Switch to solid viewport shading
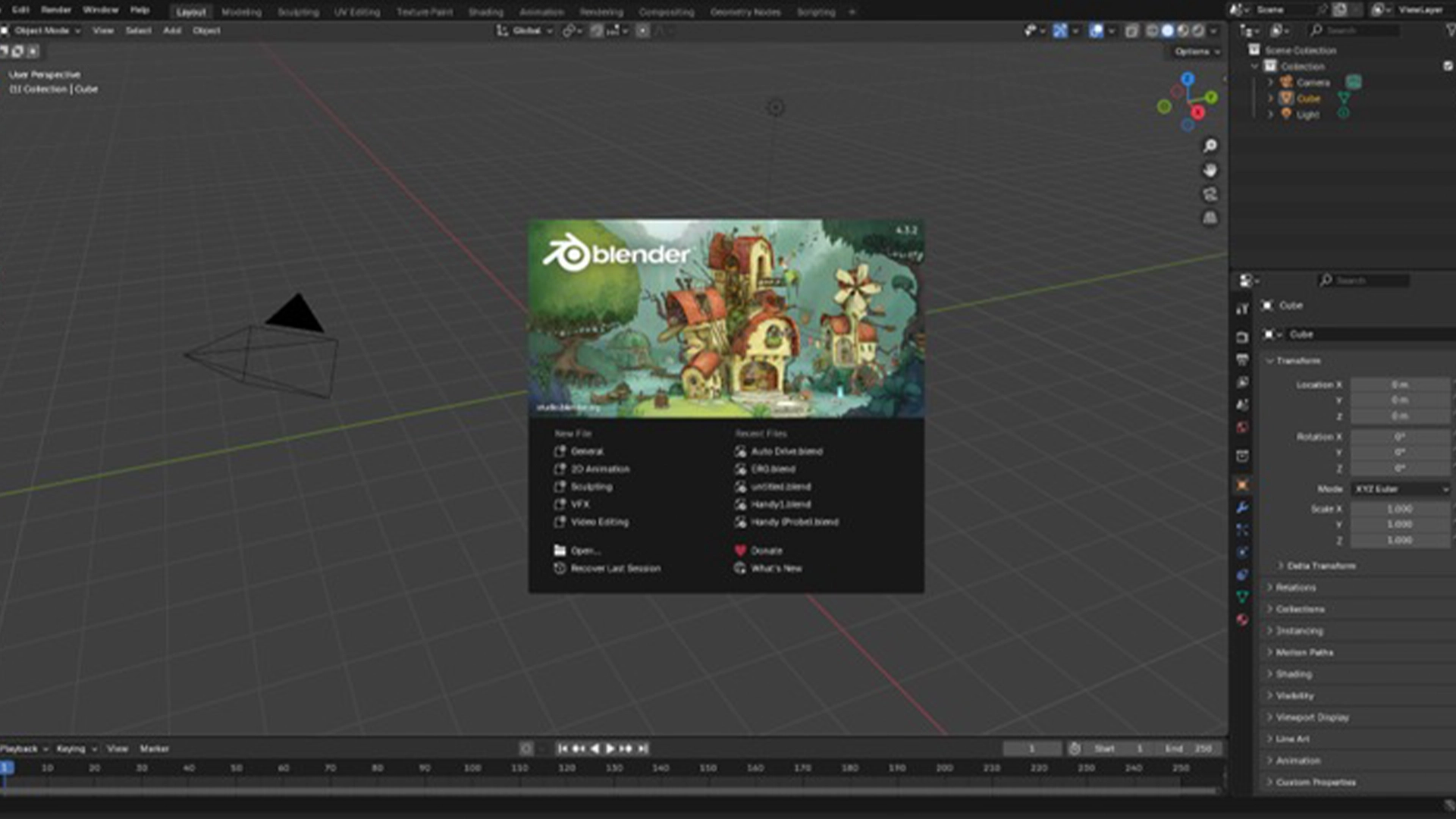Image resolution: width=1456 pixels, height=819 pixels. (1168, 30)
